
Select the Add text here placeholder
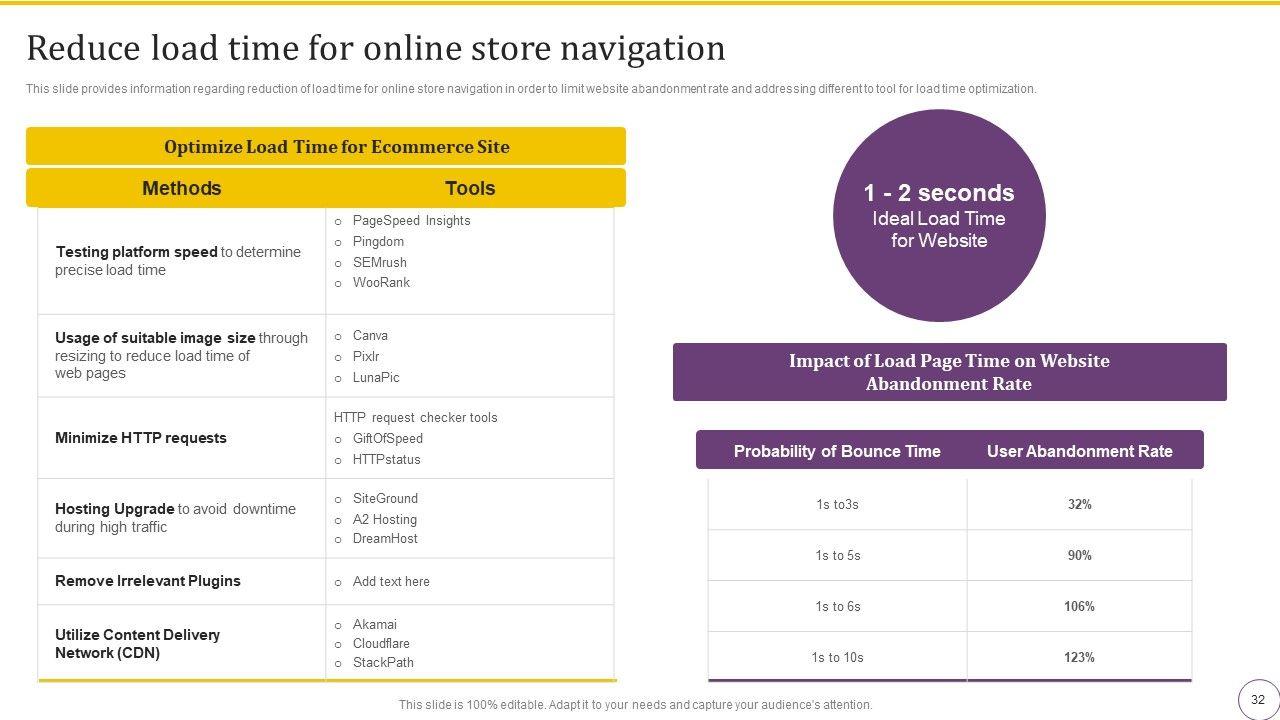(x=391, y=582)
